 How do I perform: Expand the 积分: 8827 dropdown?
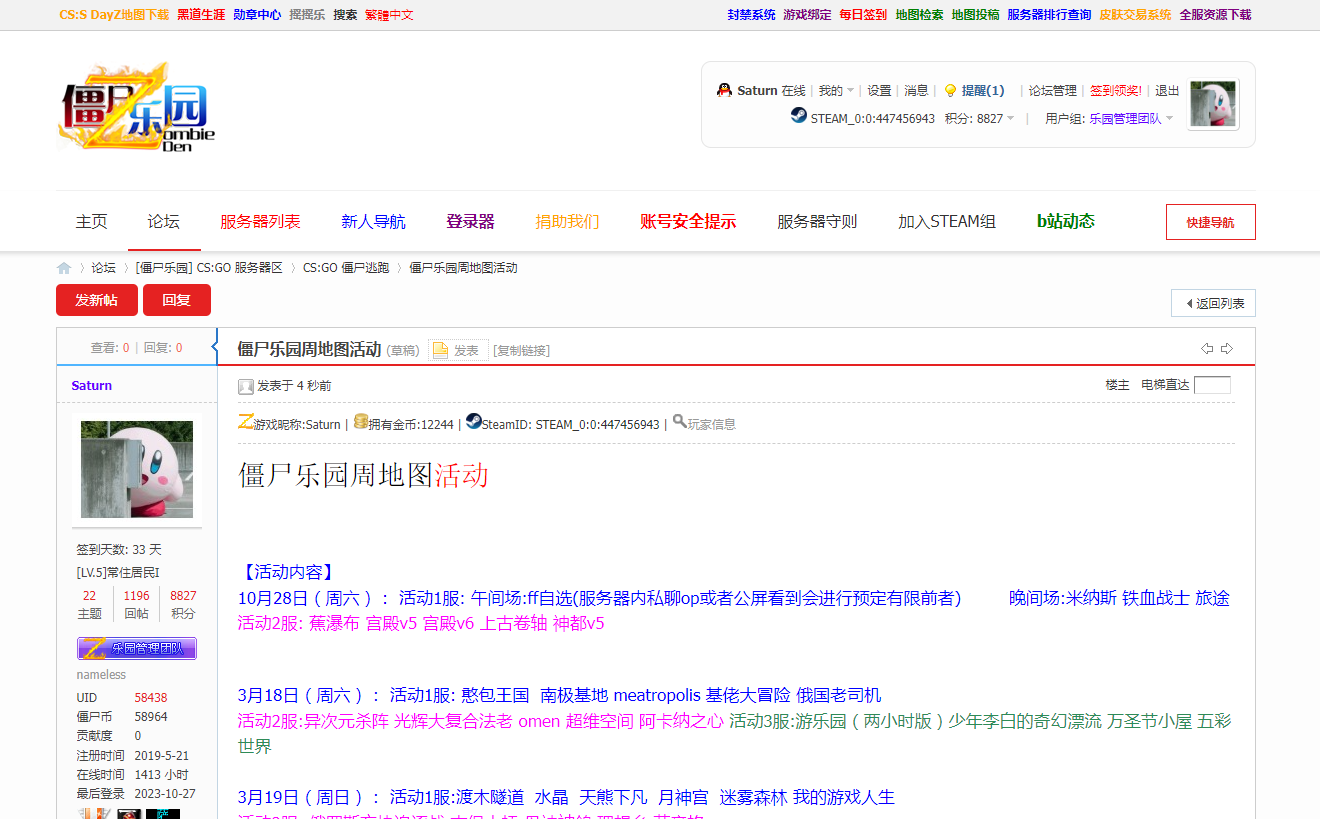(979, 118)
